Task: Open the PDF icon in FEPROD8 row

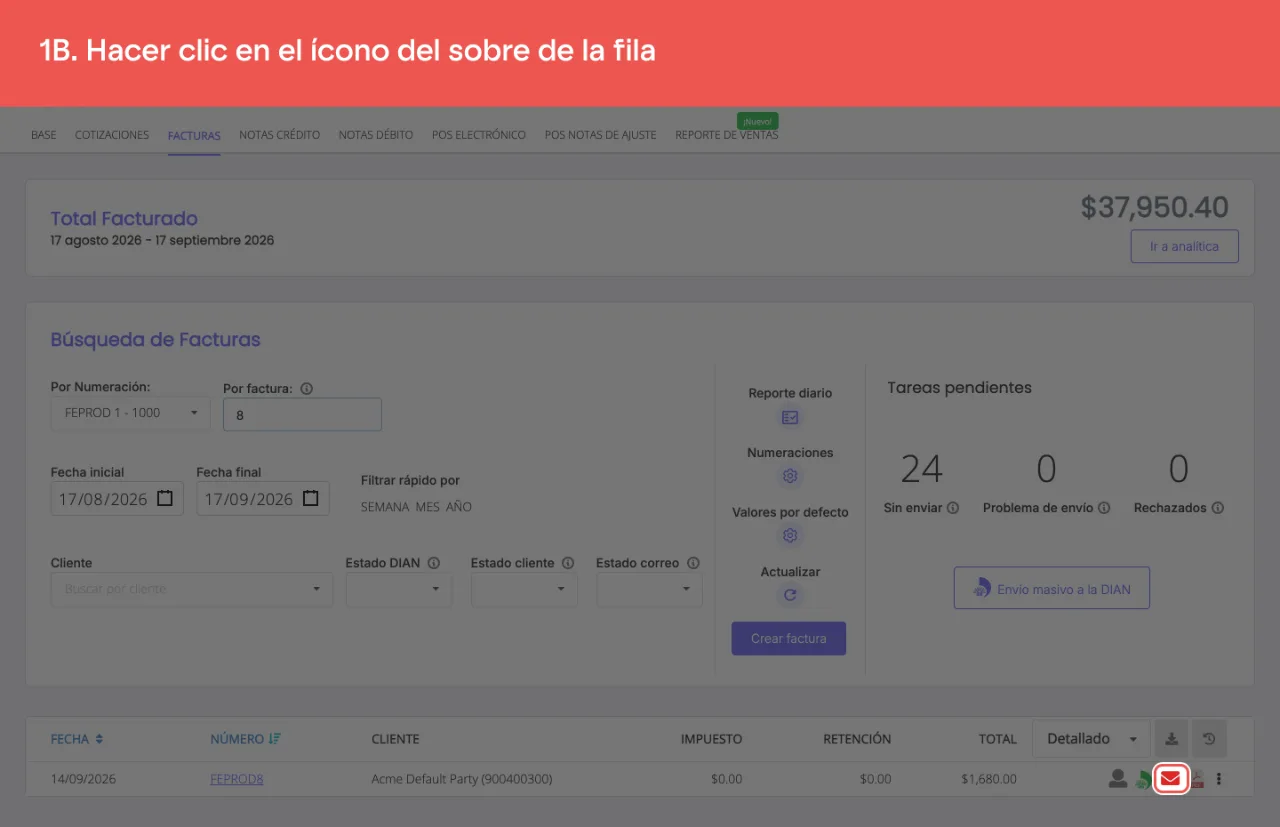Action: coord(1196,780)
